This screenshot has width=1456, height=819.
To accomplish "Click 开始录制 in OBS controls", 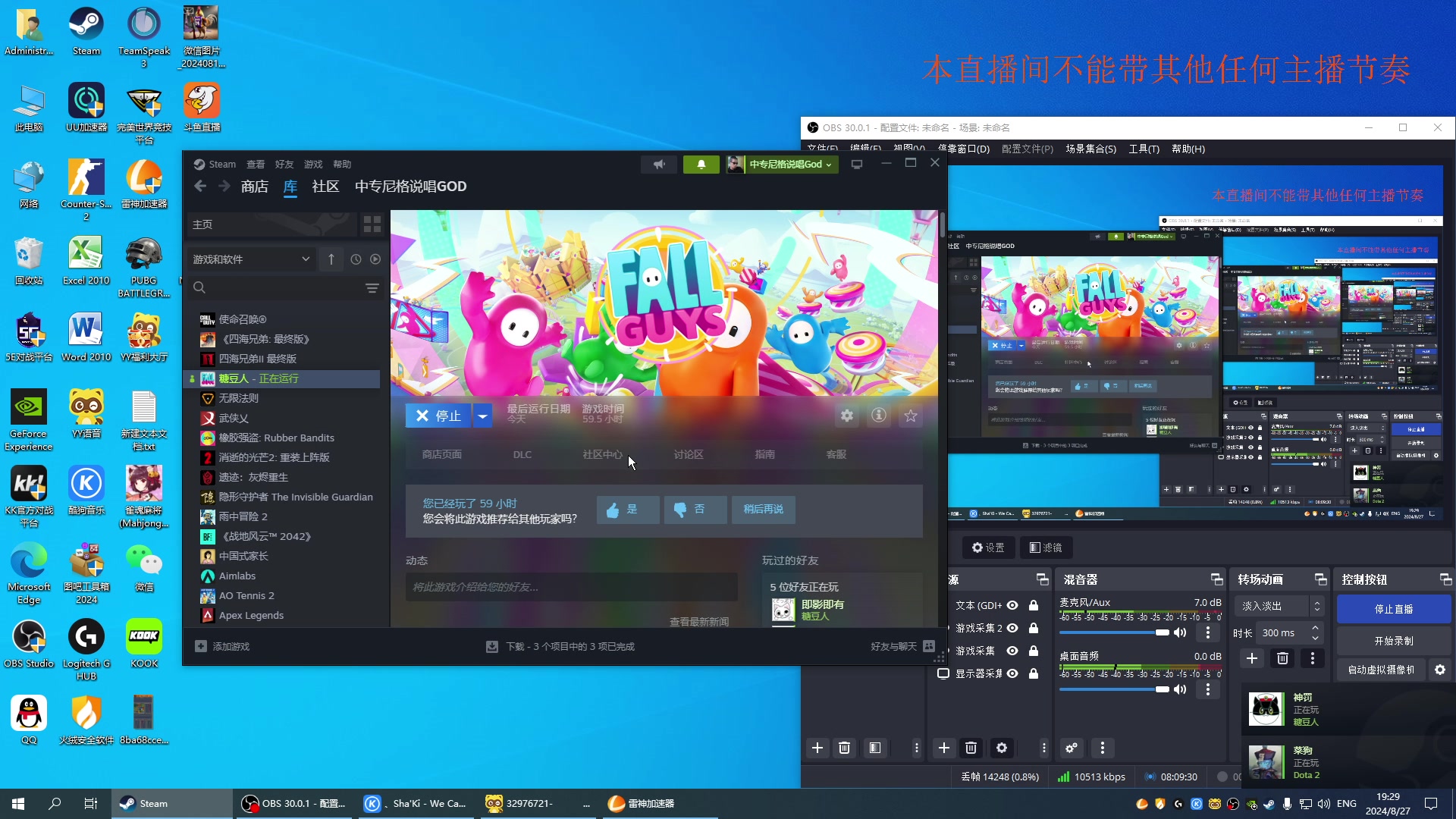I will pos(1394,641).
